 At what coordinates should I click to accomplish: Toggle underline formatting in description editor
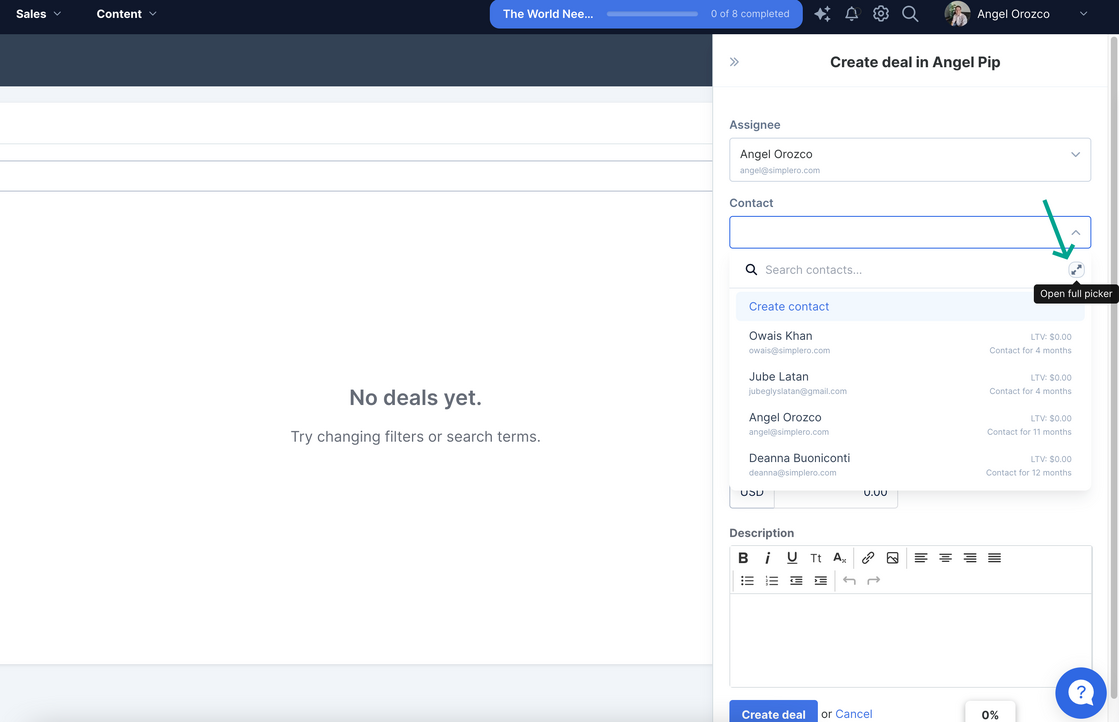pyautogui.click(x=792, y=558)
